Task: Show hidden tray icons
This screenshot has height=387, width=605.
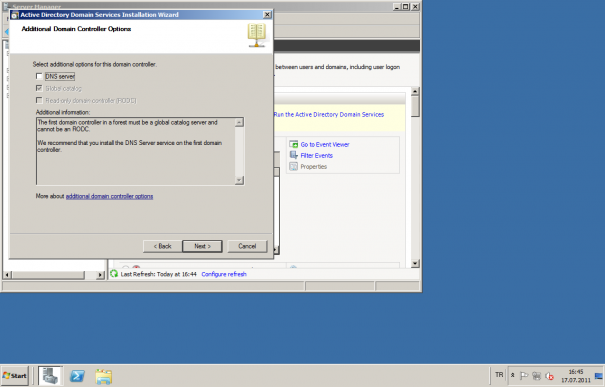Action: tap(513, 375)
